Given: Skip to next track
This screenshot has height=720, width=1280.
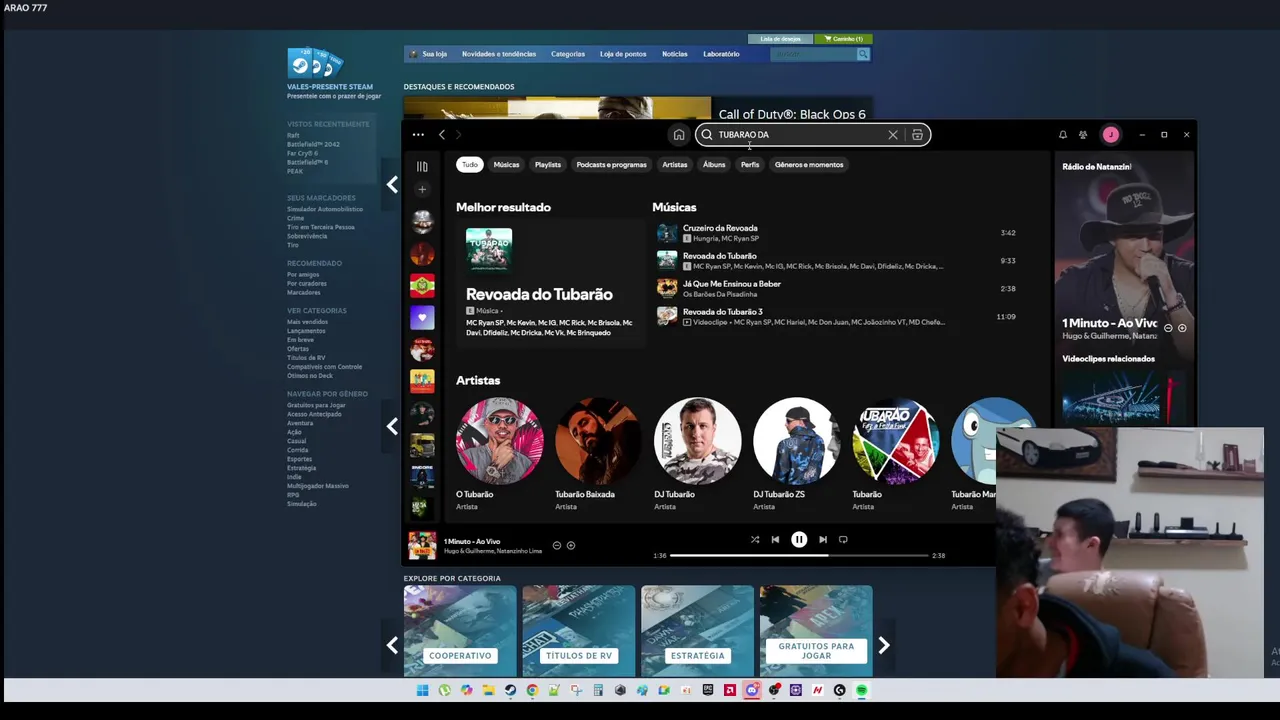Looking at the screenshot, I should click(x=823, y=539).
